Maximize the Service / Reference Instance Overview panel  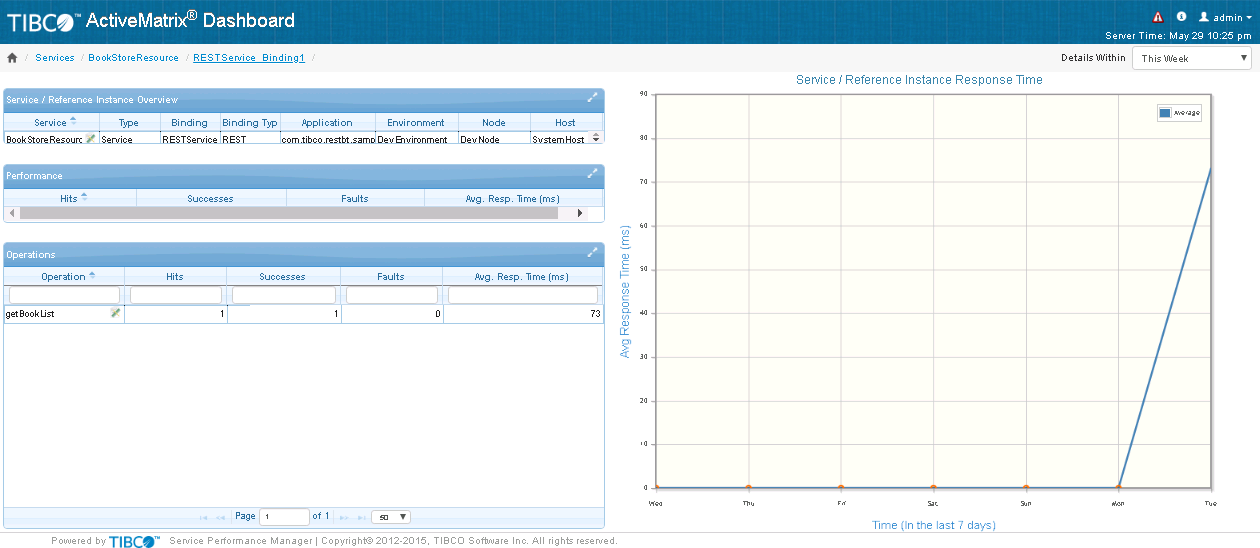593,97
